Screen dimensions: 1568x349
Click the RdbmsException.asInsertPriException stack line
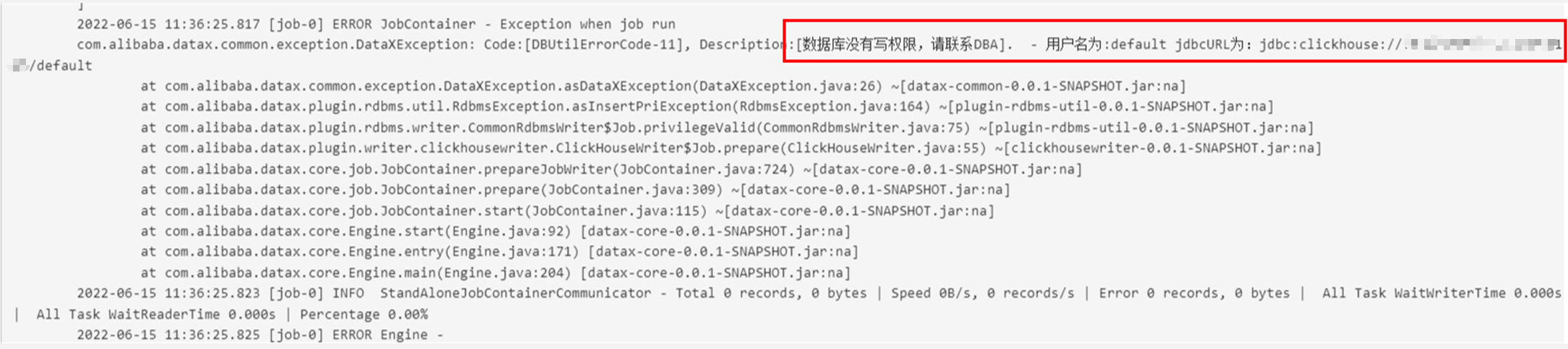[x=707, y=106]
